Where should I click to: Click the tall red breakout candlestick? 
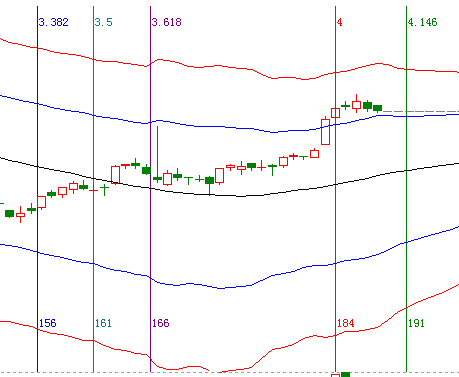pyautogui.click(x=325, y=132)
